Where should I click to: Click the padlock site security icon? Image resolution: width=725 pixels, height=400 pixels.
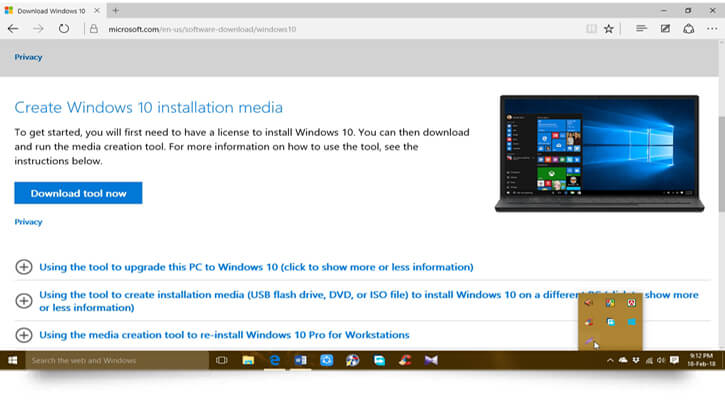pos(94,29)
